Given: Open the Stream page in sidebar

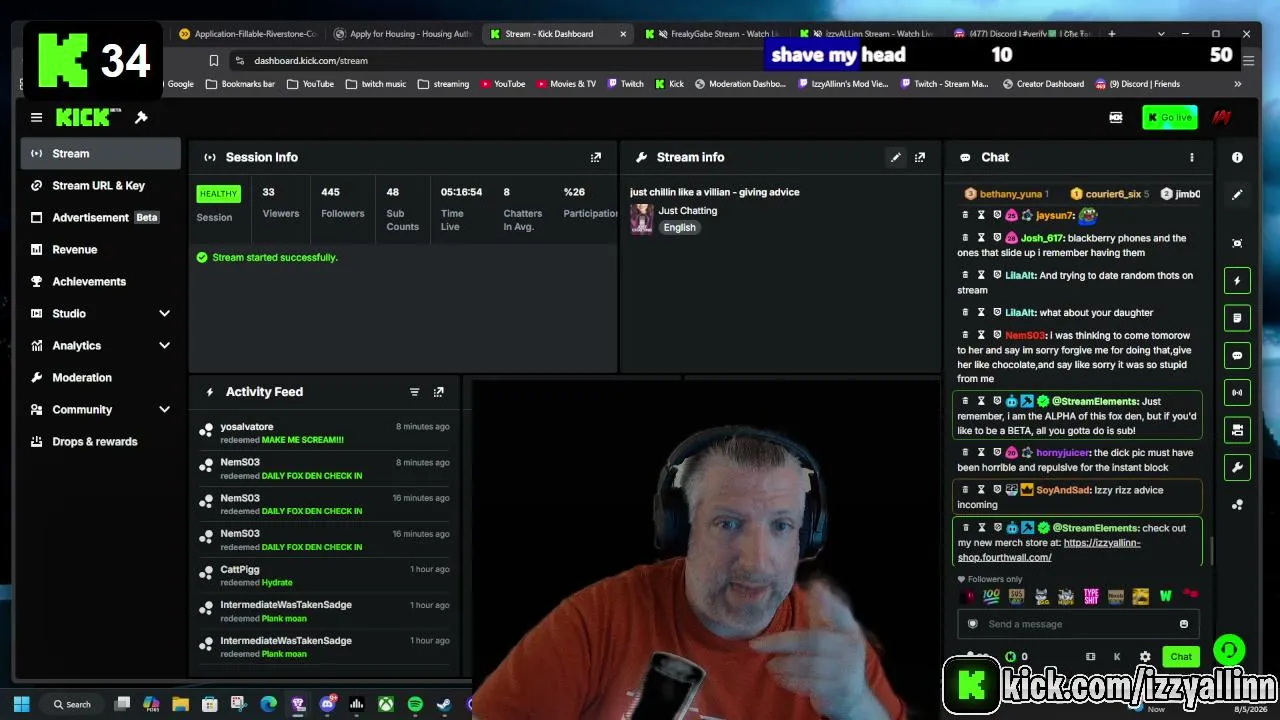Looking at the screenshot, I should (100, 153).
